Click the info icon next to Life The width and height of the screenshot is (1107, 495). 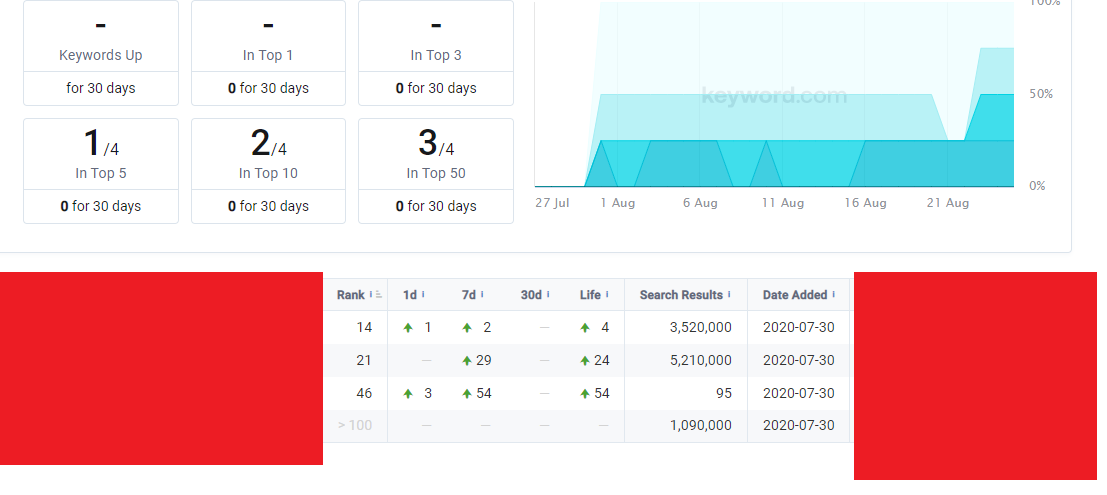[x=608, y=295]
